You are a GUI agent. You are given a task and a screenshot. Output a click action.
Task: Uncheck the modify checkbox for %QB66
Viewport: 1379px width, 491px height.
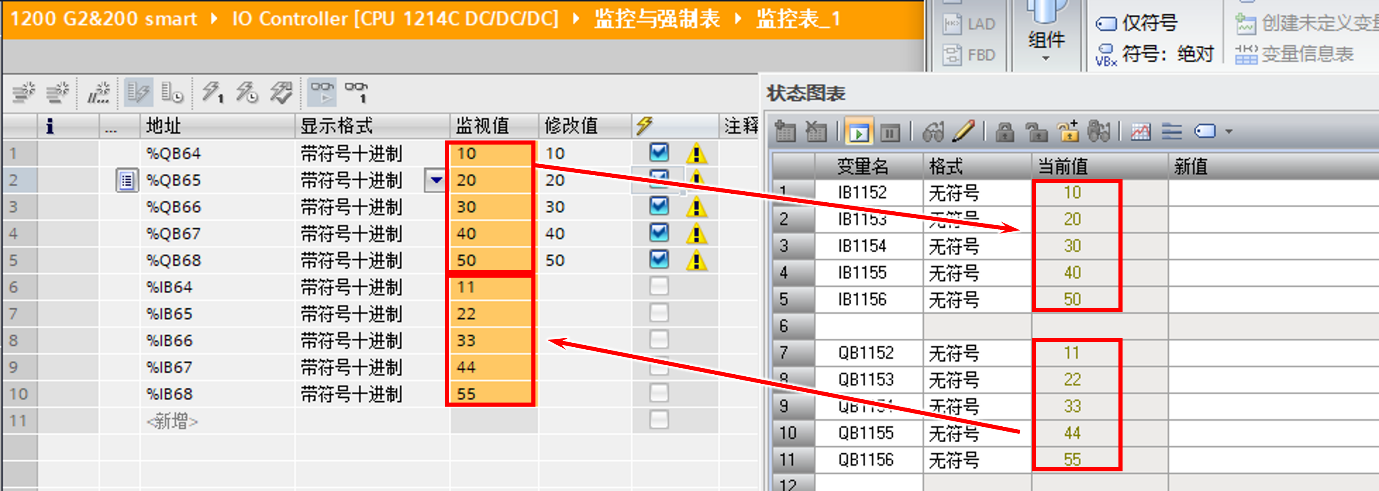coord(659,205)
